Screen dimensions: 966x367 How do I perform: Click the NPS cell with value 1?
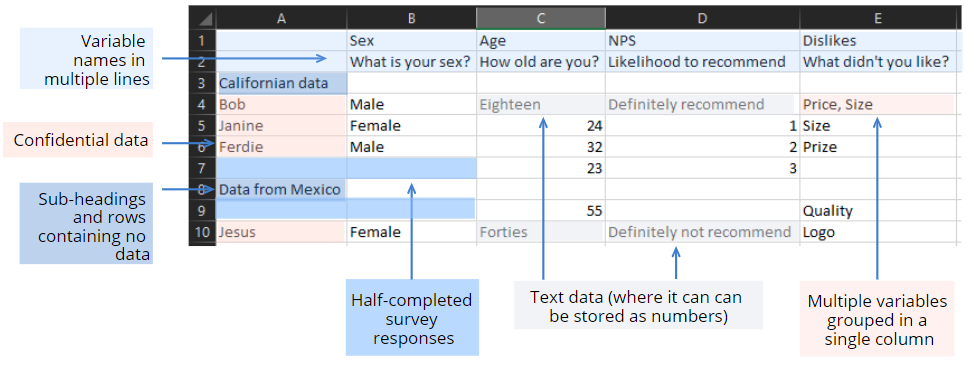(702, 126)
